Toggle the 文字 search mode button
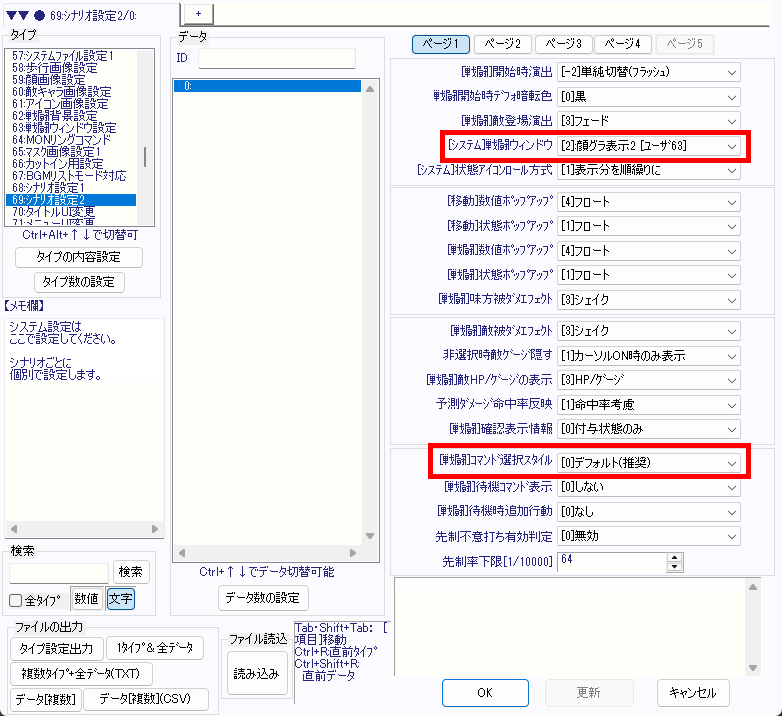The image size is (782, 716). coord(120,599)
